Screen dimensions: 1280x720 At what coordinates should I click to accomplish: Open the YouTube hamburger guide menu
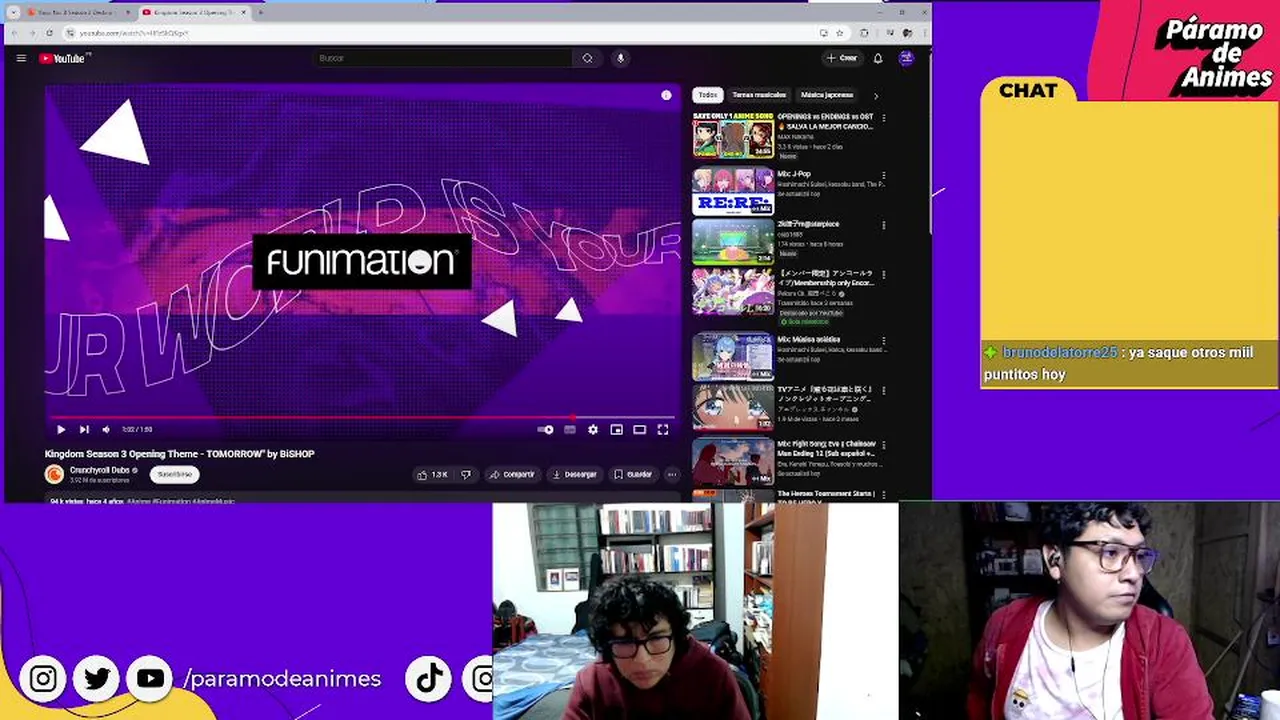(x=21, y=58)
